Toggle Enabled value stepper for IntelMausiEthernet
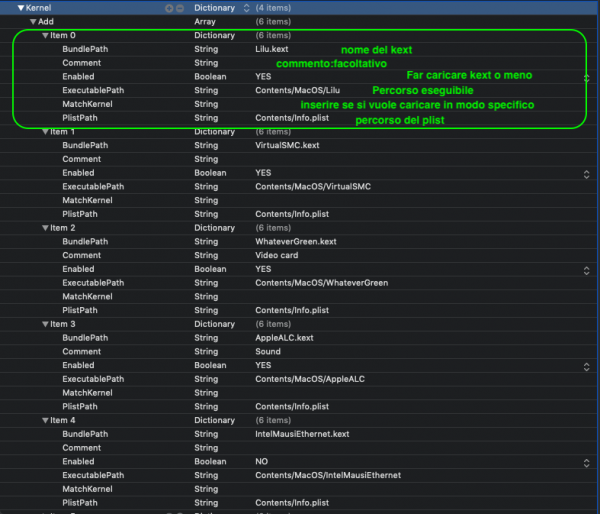The height and width of the screenshot is (514, 600). point(586,463)
